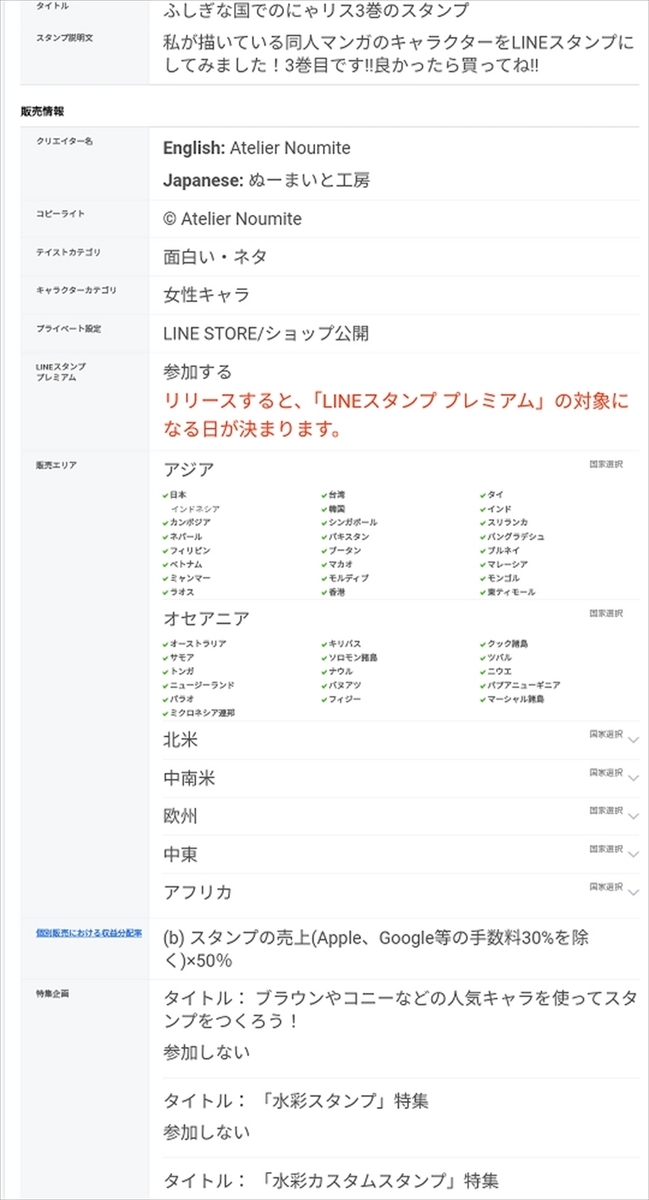Select パキスタン in the Asia list
Screen dimensions: 649x1200
pos(346,537)
